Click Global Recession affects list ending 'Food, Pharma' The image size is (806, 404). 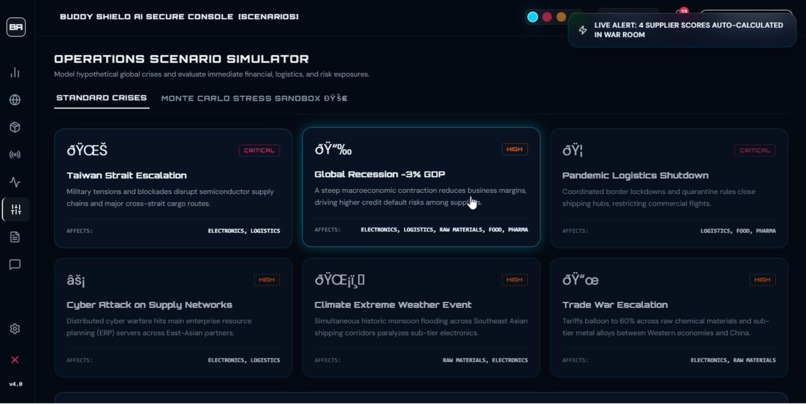(x=444, y=230)
